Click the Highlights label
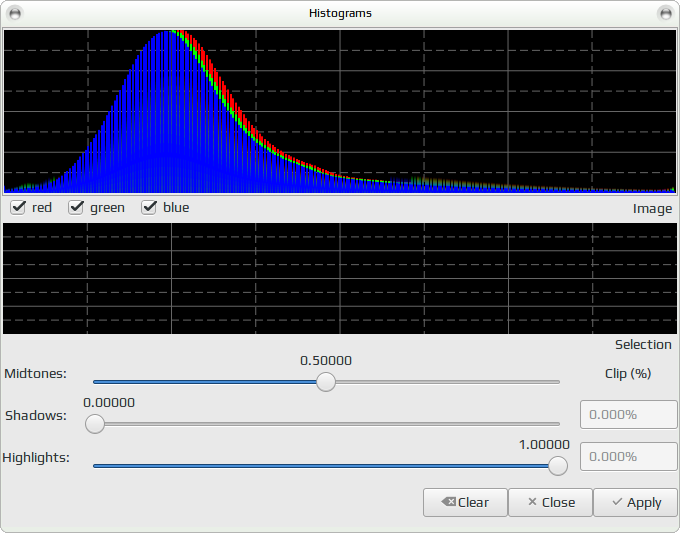The image size is (680, 533). 36,458
